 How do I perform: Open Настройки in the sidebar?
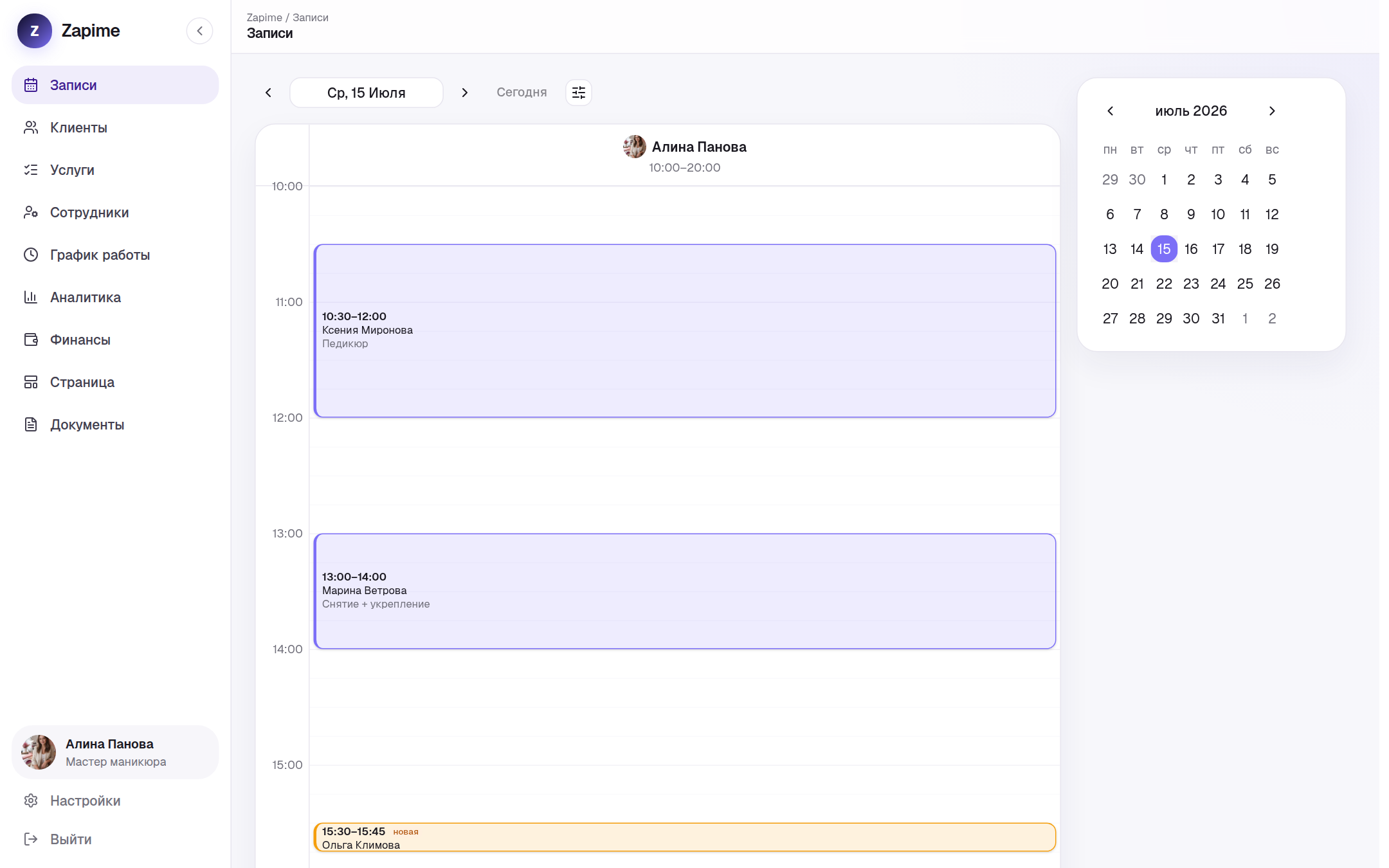[x=115, y=800]
